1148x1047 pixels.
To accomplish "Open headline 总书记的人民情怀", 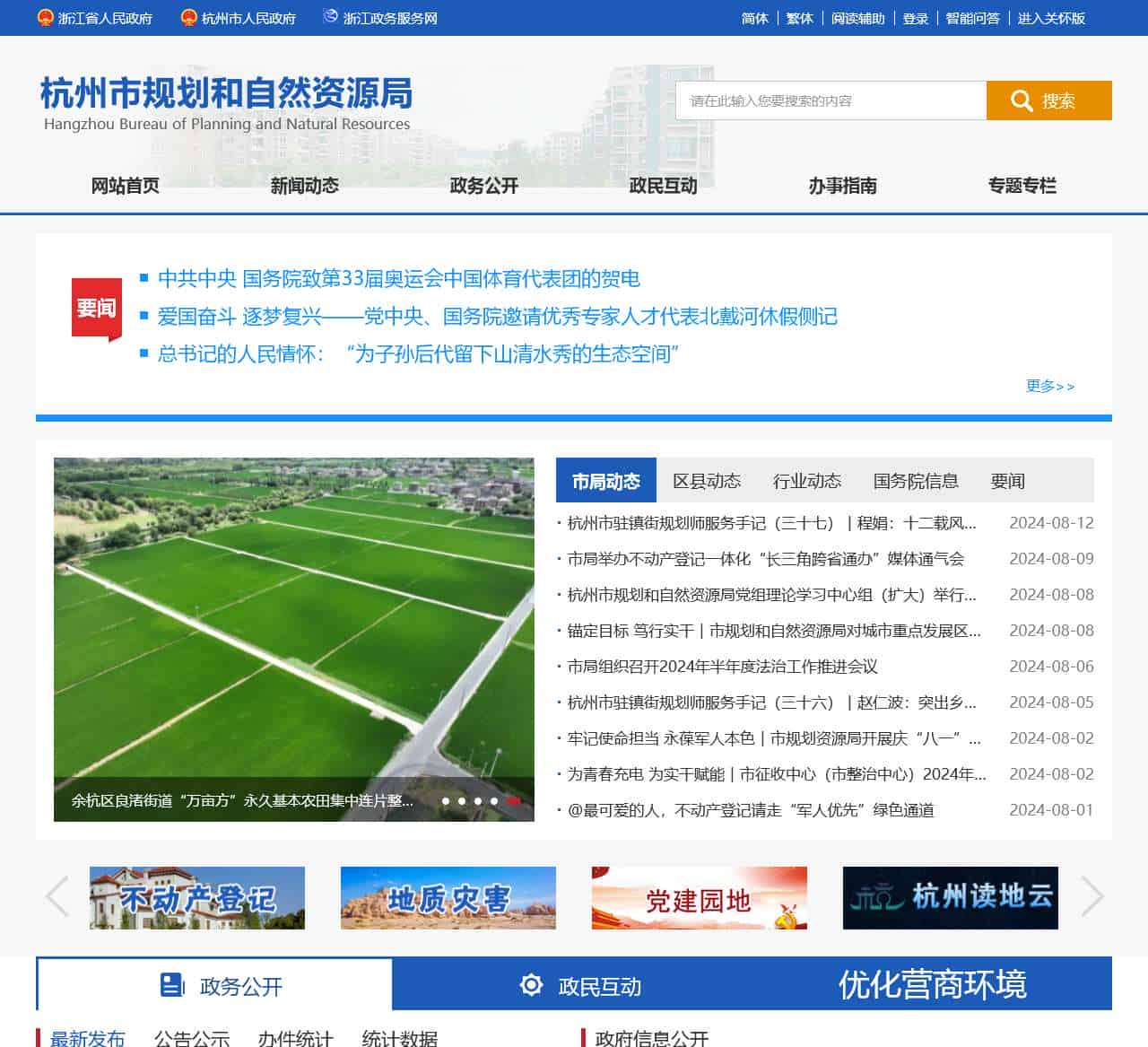I will coord(419,353).
